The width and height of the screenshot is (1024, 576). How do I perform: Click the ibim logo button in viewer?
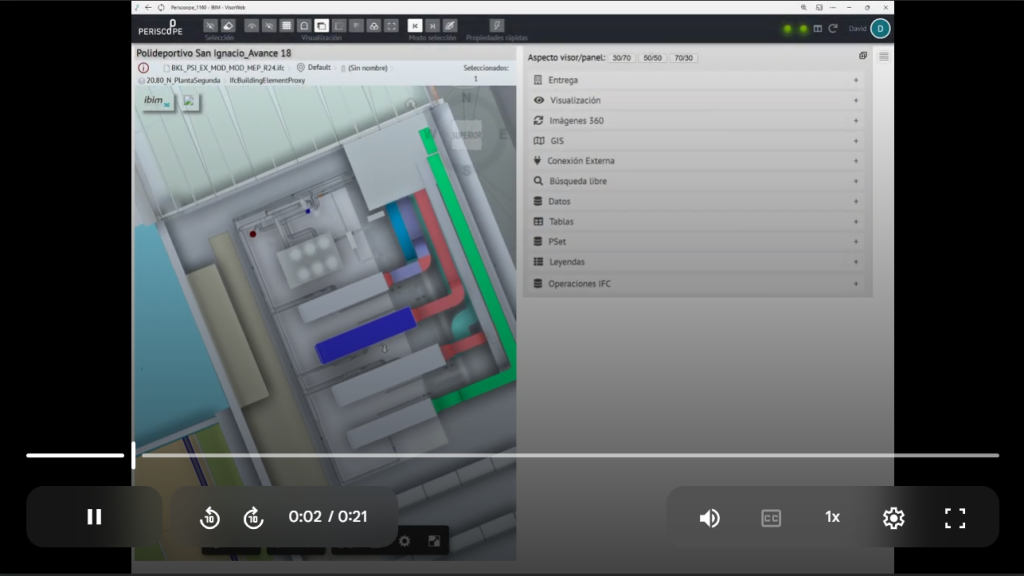pos(157,101)
